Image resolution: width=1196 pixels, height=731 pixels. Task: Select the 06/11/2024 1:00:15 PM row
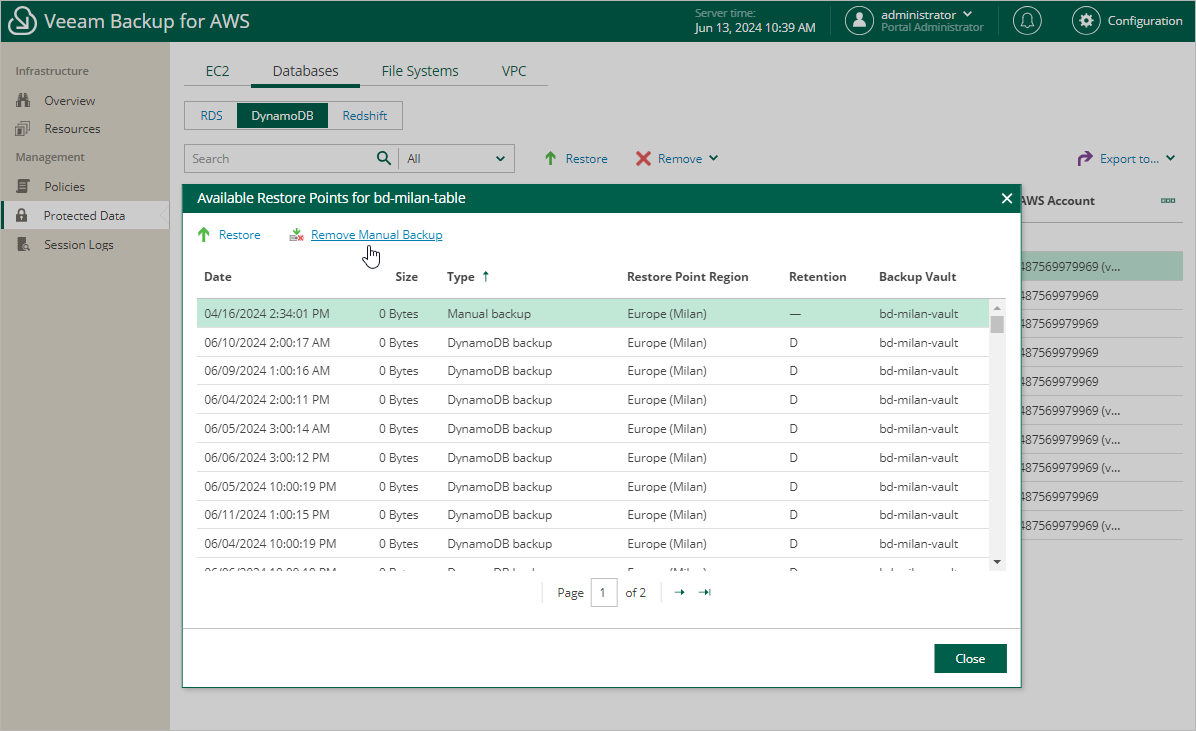point(593,515)
